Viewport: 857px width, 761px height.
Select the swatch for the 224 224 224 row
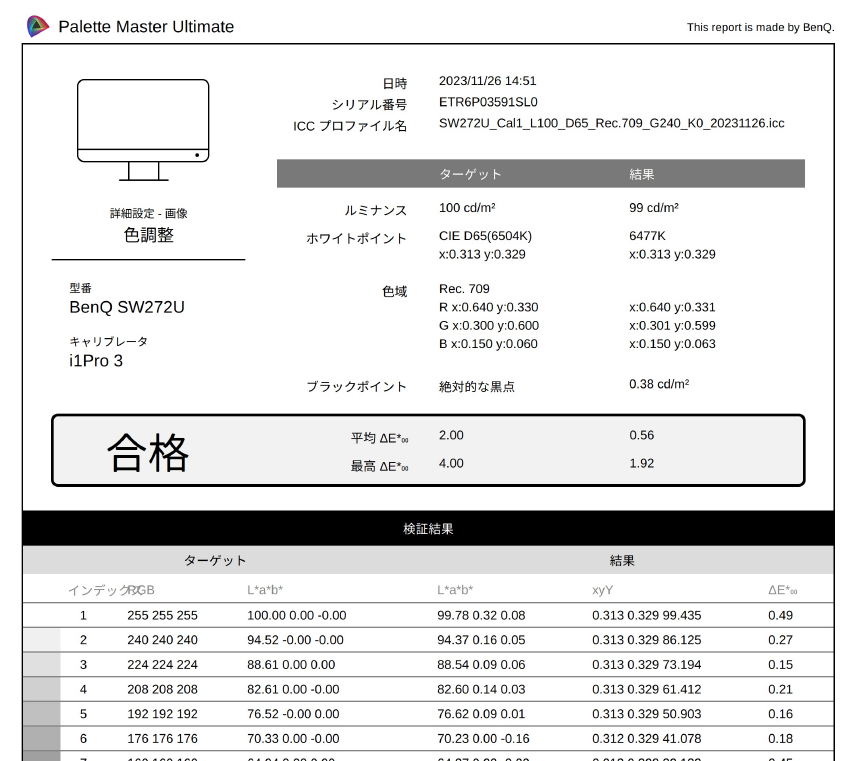(x=42, y=665)
